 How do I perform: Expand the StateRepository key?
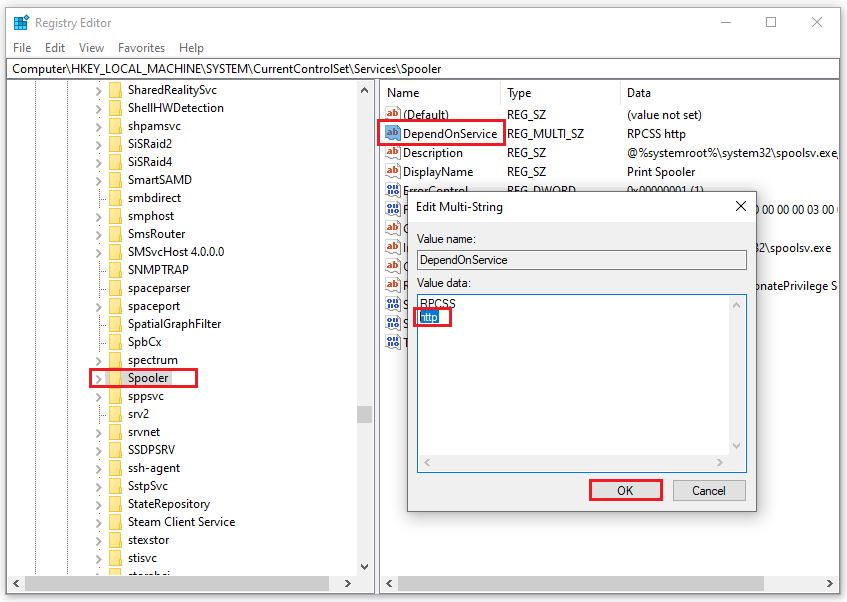point(98,505)
